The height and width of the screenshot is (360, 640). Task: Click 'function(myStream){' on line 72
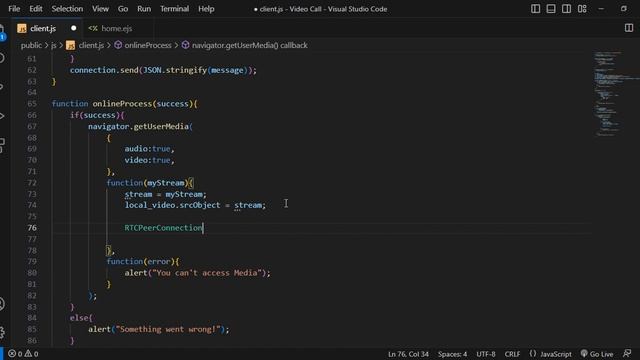pyautogui.click(x=150, y=183)
